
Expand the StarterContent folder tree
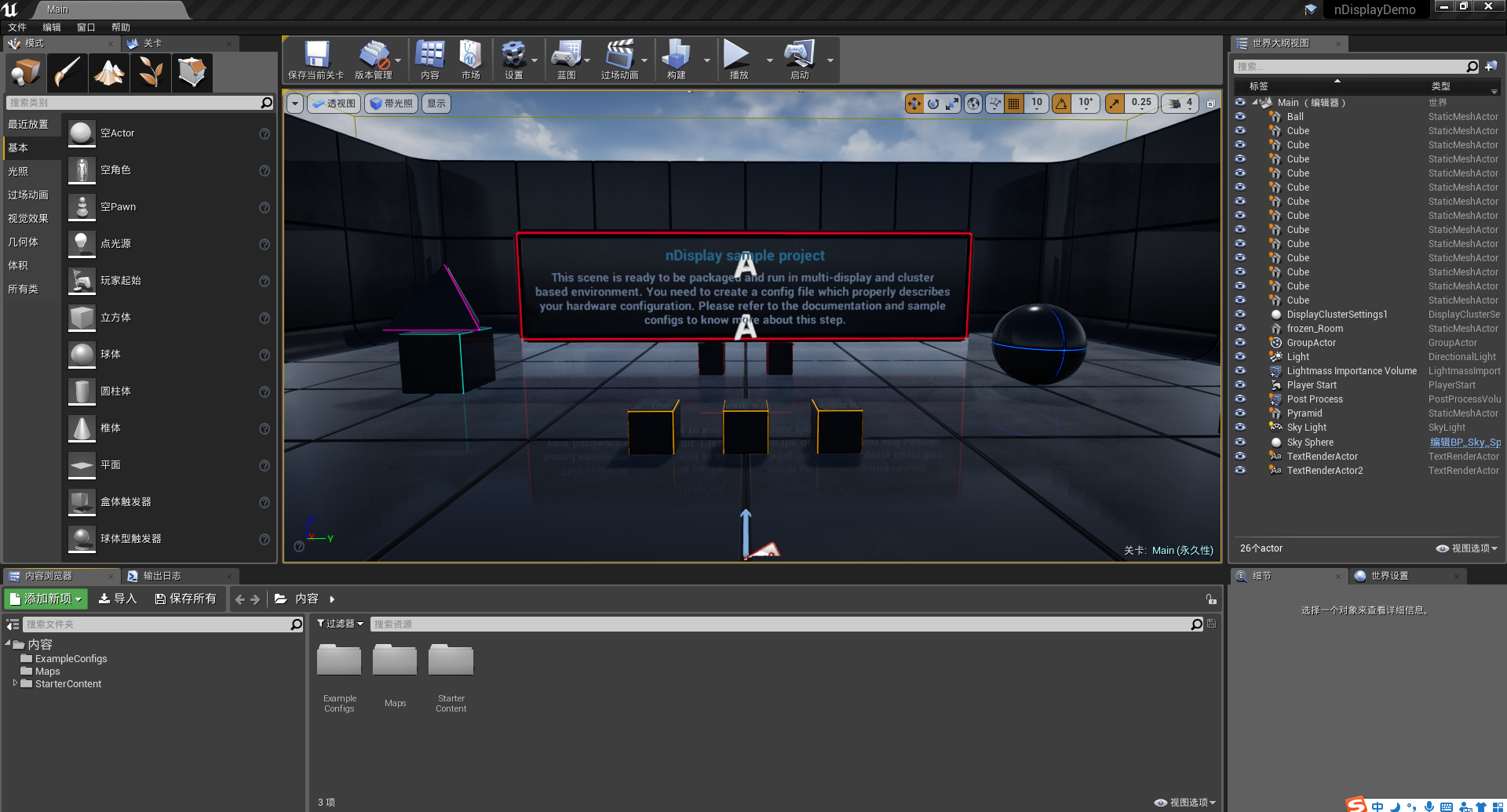pyautogui.click(x=15, y=683)
